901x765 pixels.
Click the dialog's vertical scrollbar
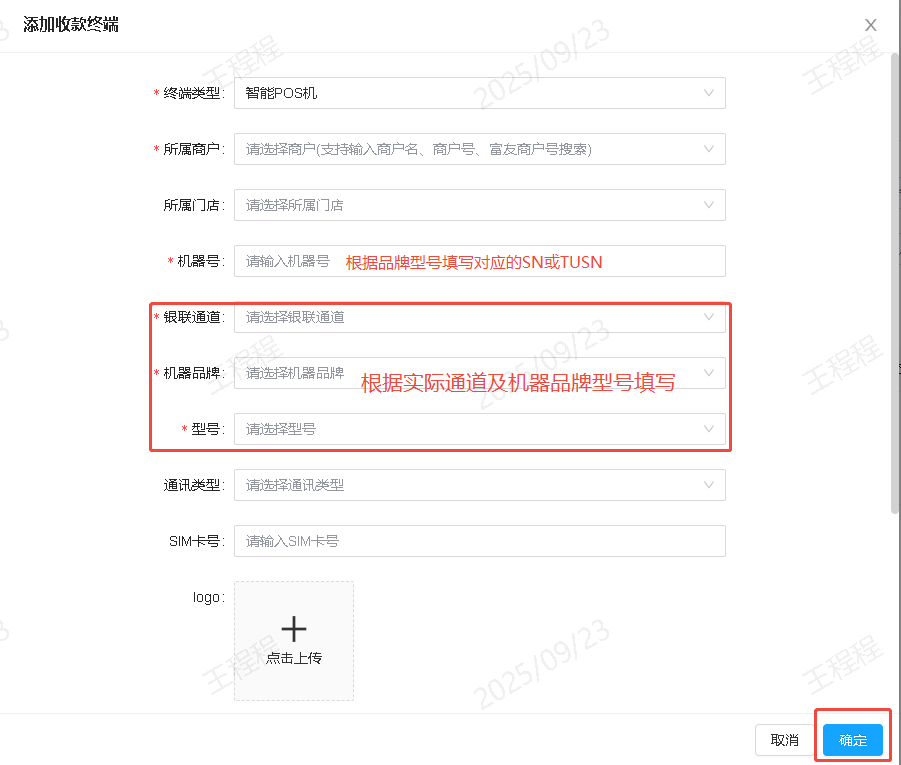click(895, 280)
